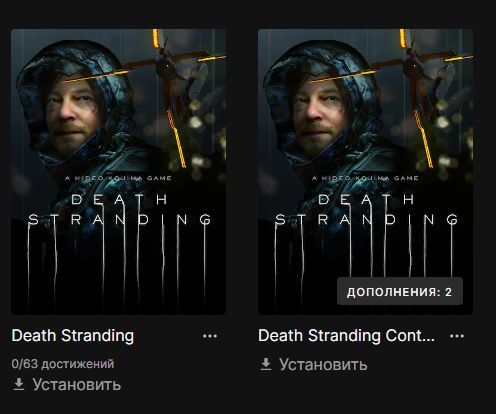Image resolution: width=496 pixels, height=414 pixels.
Task: Click download arrow icon under Death Stranding achievements
Action: (x=19, y=384)
